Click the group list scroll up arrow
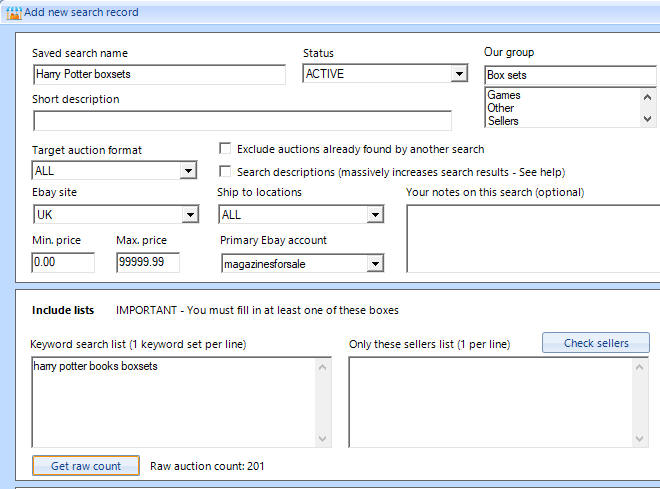Image resolution: width=660 pixels, height=489 pixels. click(x=647, y=97)
